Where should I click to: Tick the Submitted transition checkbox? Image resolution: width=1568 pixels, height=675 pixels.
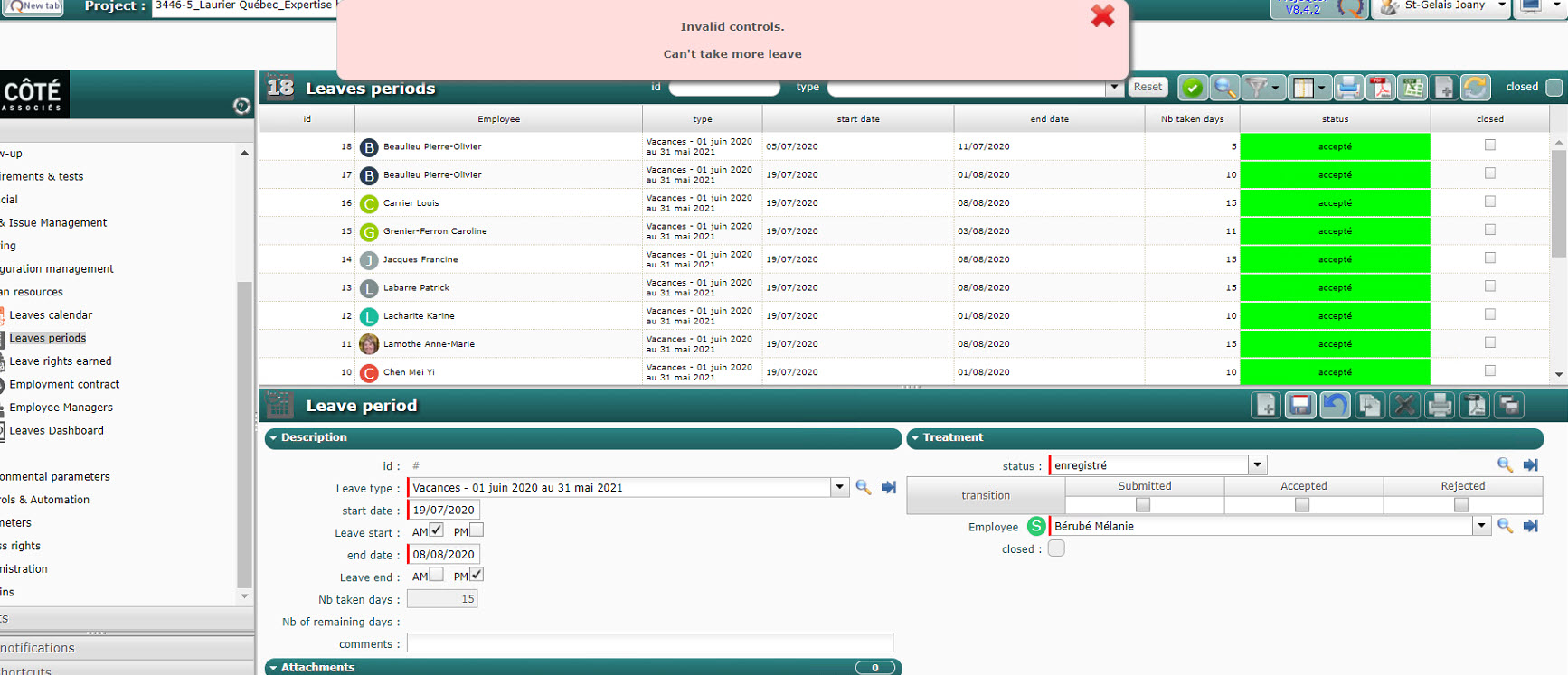tap(1143, 505)
